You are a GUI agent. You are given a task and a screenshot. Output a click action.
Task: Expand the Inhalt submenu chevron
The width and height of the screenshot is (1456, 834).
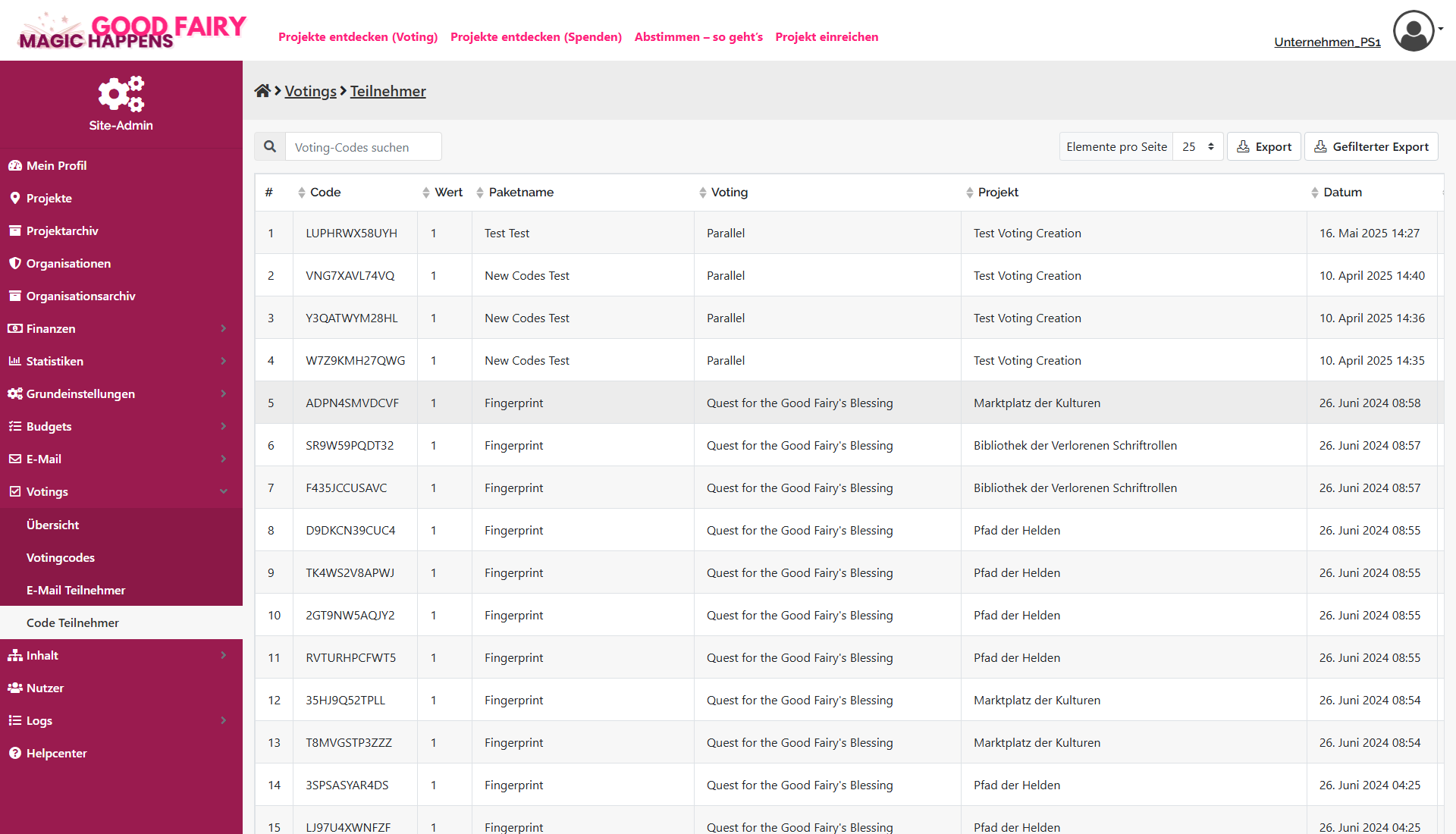tap(224, 655)
